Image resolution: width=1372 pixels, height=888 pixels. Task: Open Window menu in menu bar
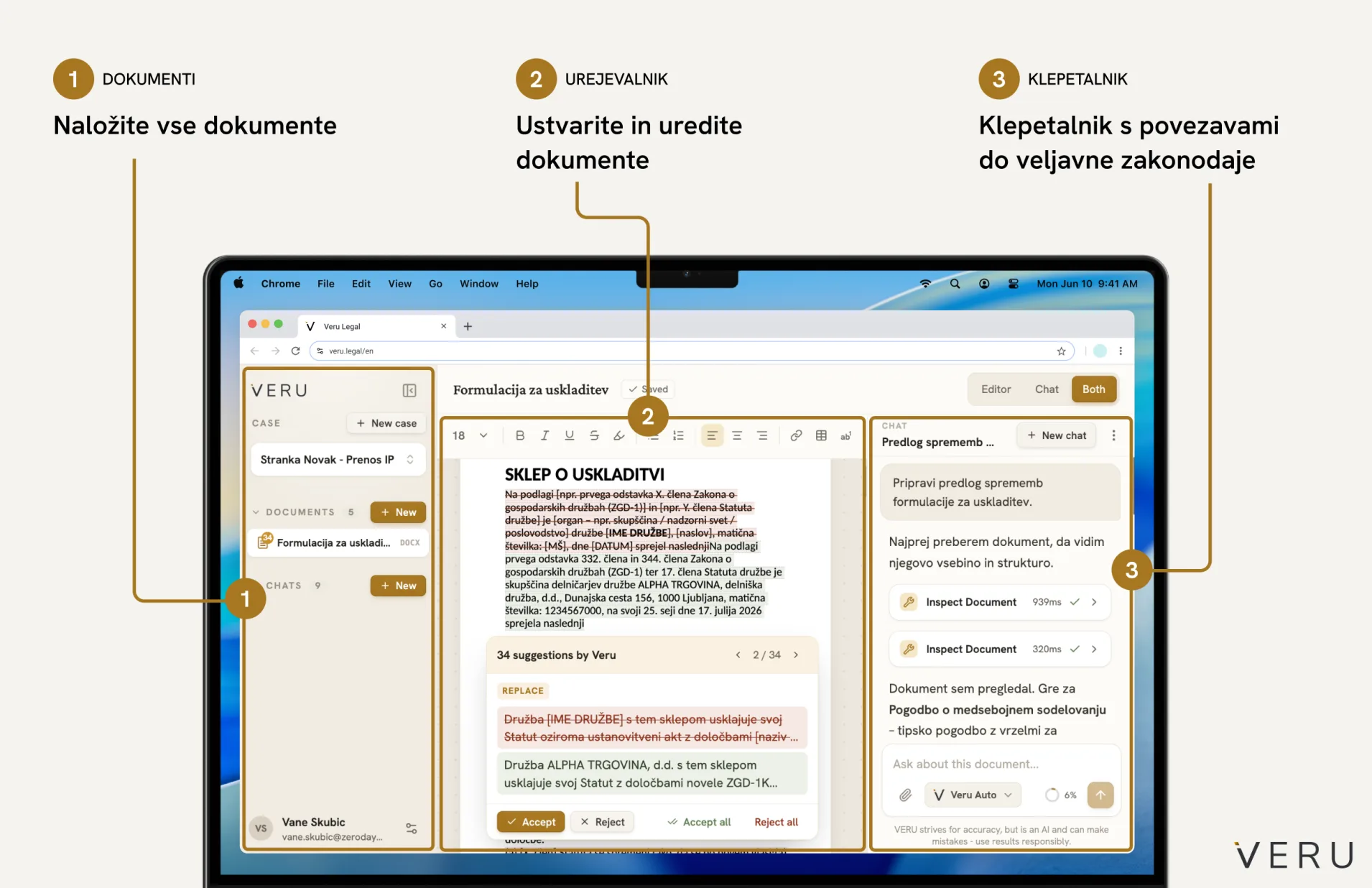479,284
